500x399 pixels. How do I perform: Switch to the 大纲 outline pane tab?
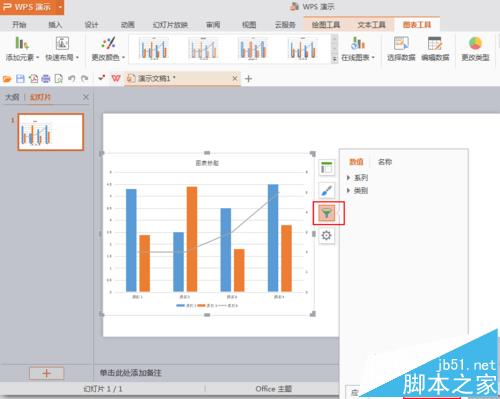click(12, 97)
